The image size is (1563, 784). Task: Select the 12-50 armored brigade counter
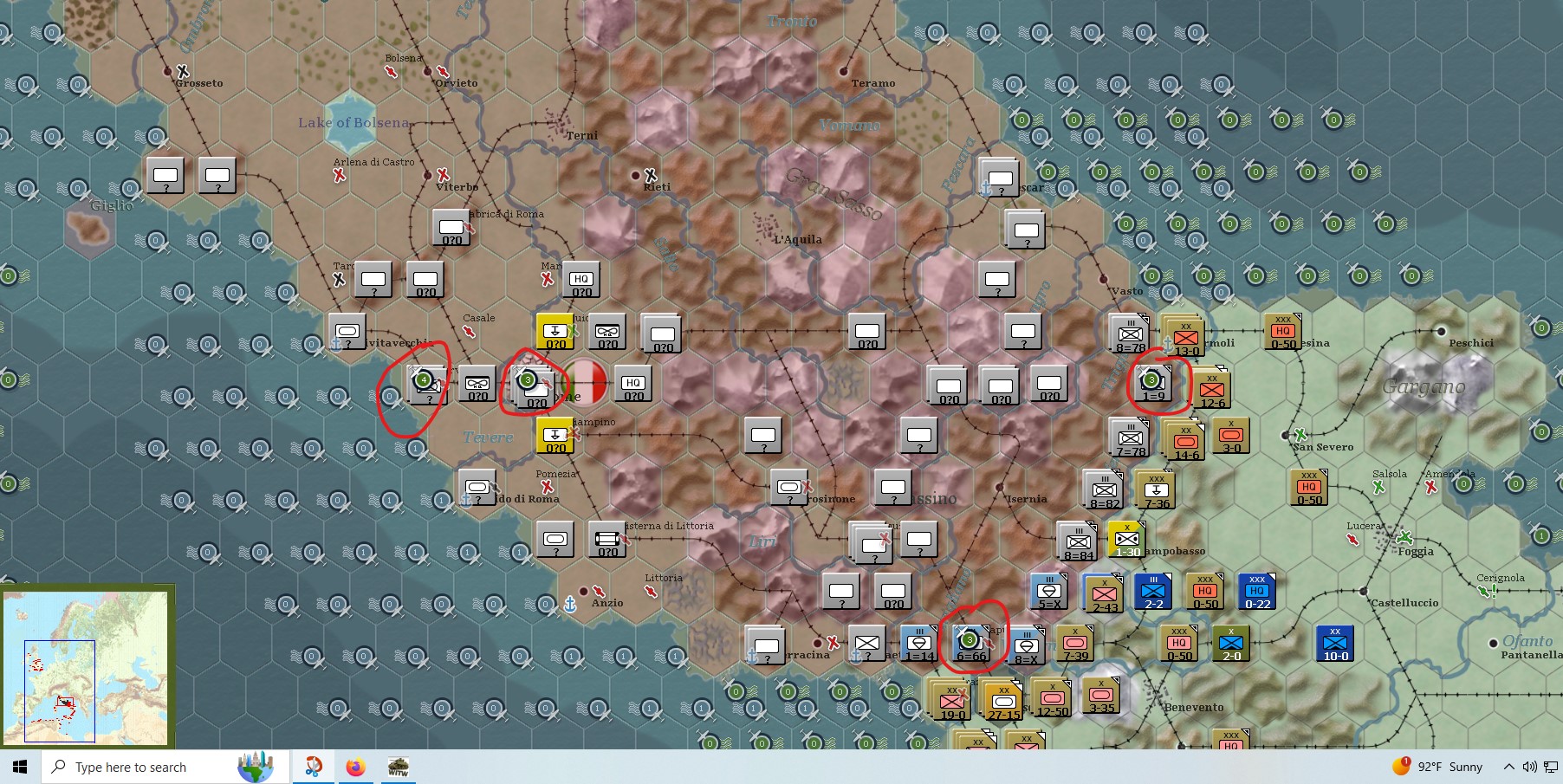coord(1052,697)
